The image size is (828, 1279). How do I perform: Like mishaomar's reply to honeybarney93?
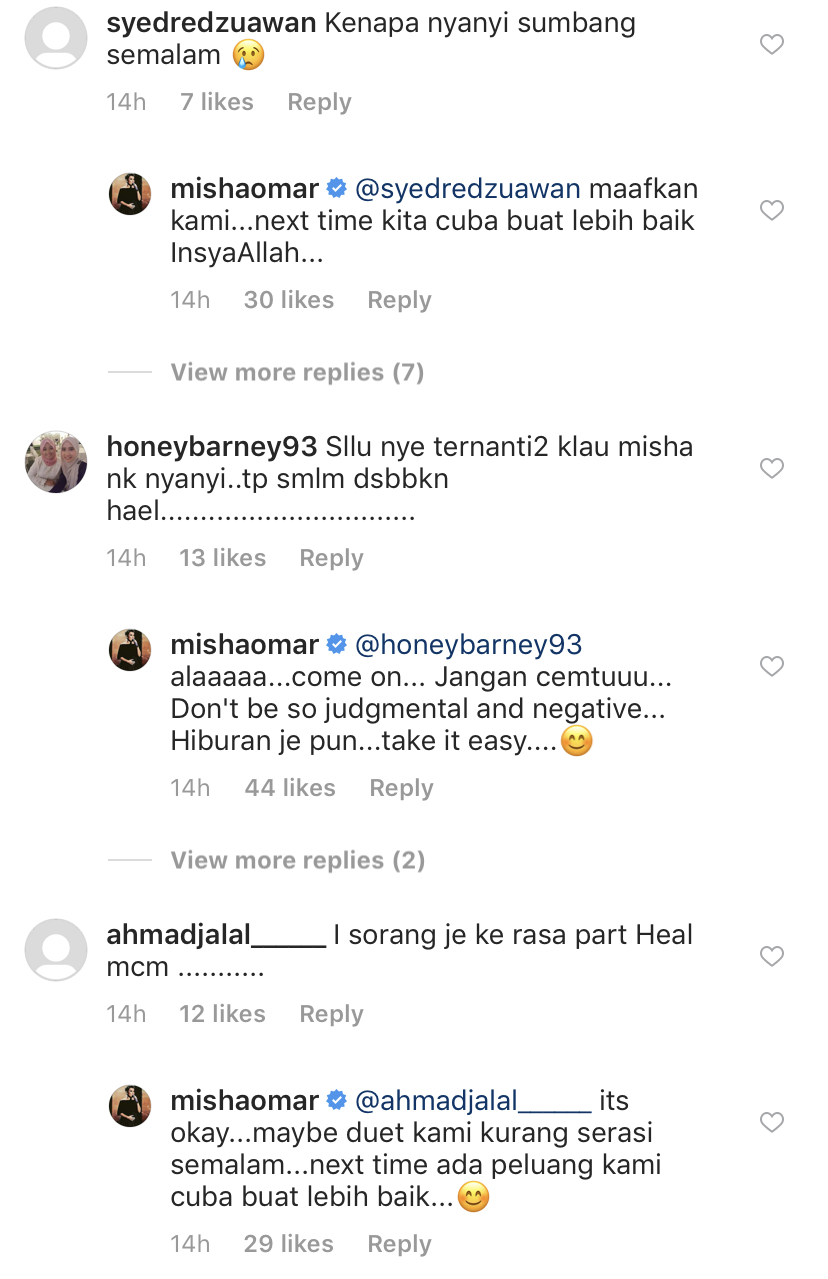[x=771, y=667]
